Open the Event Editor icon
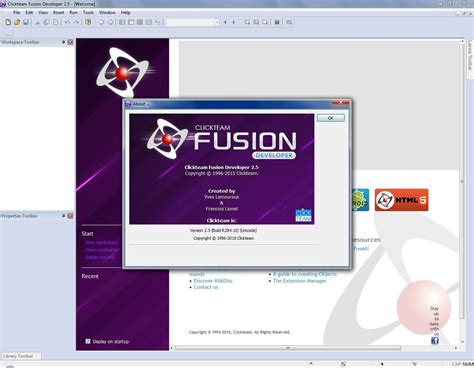 click(x=140, y=22)
